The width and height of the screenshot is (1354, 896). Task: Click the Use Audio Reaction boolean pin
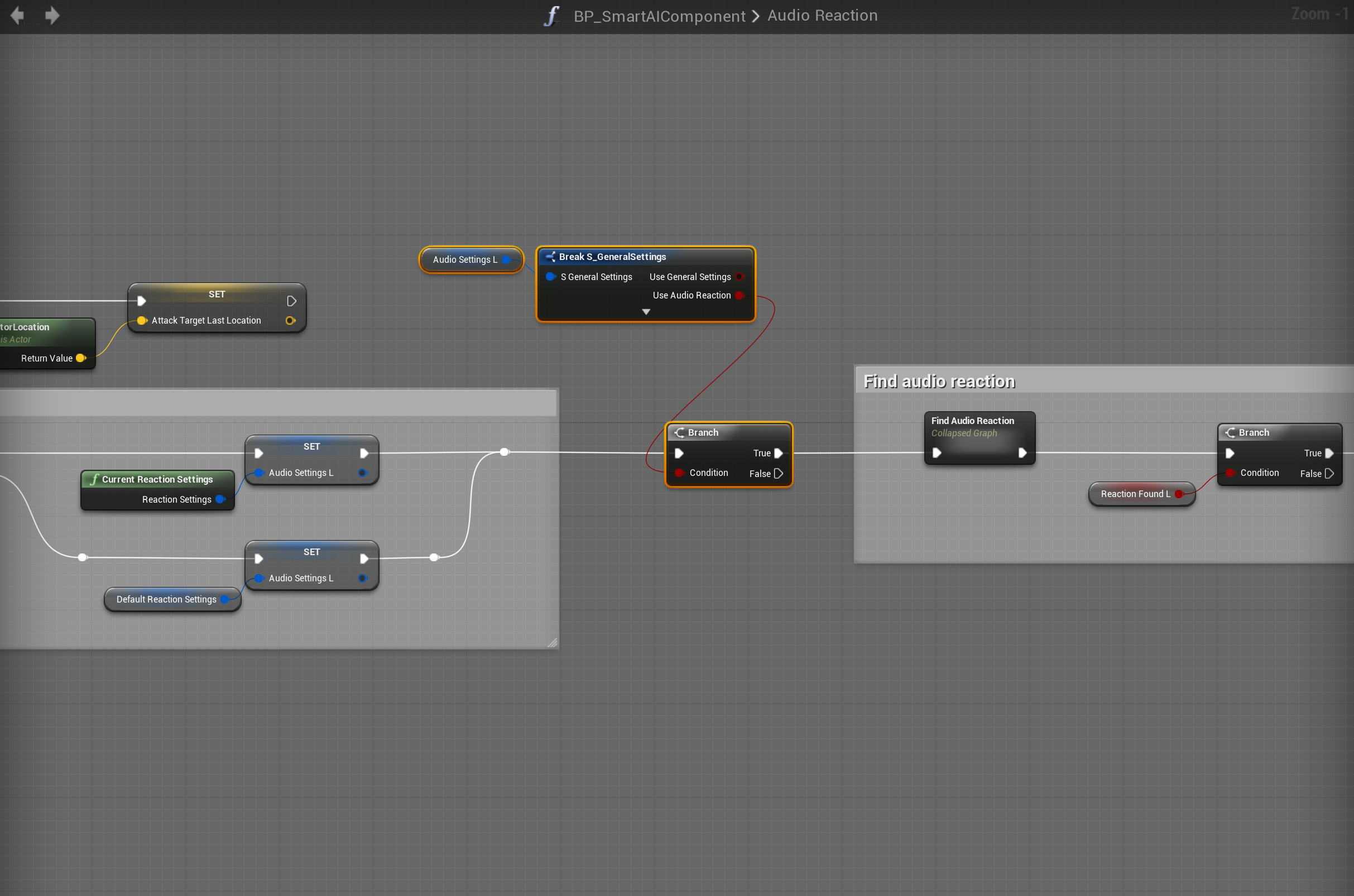[x=739, y=296]
